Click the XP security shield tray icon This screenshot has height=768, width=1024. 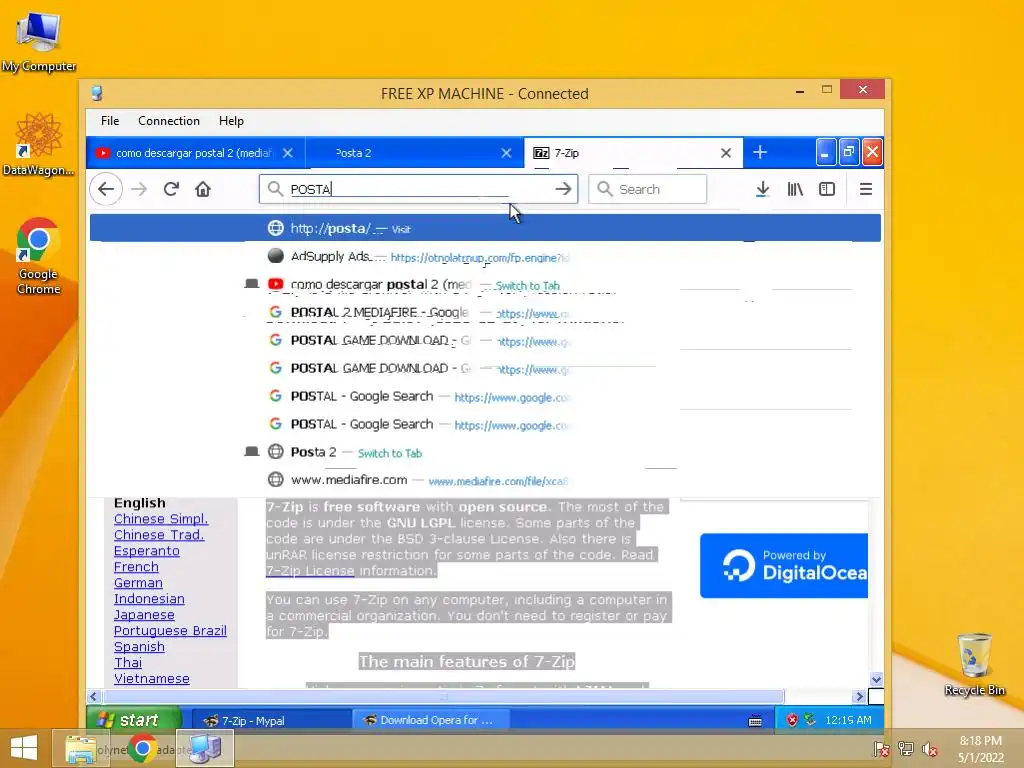792,720
